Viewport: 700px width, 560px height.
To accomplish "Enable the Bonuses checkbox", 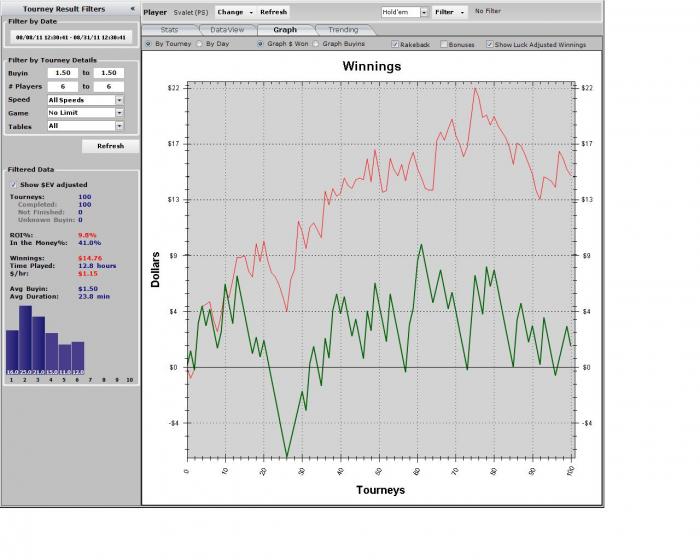I will coord(444,44).
